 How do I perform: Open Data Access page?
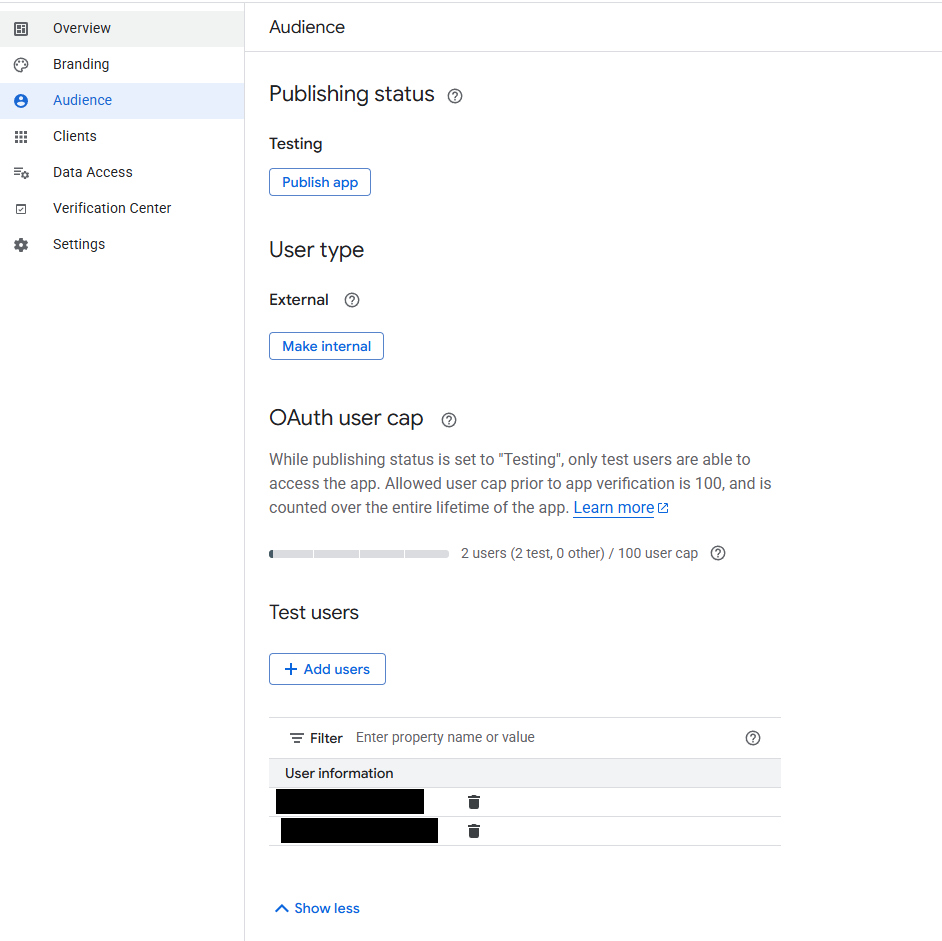click(x=122, y=172)
